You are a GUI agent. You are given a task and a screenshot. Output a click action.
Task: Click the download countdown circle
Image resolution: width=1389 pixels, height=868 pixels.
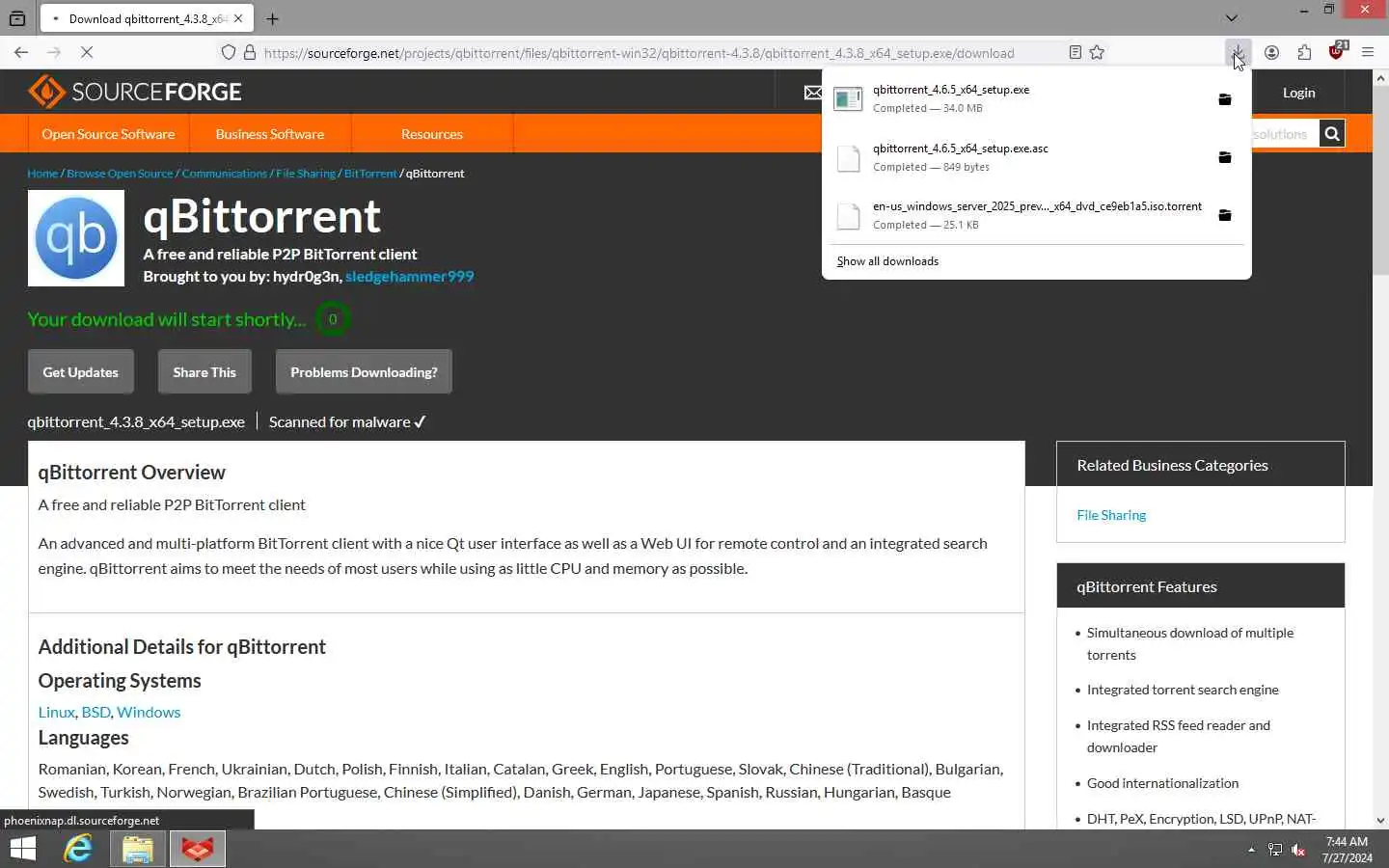[333, 319]
